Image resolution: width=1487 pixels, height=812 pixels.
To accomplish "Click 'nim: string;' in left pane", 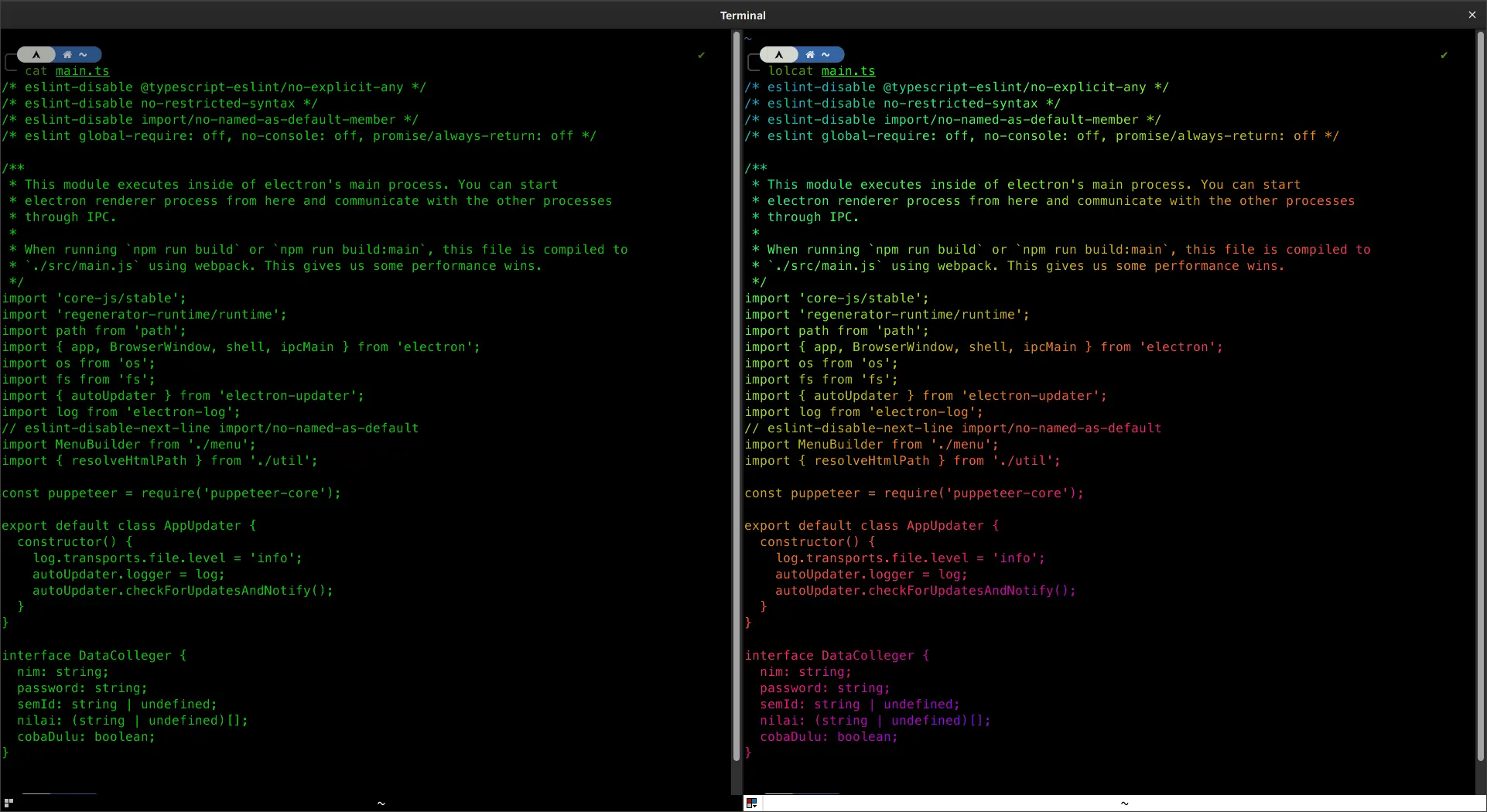I will pyautogui.click(x=63, y=672).
